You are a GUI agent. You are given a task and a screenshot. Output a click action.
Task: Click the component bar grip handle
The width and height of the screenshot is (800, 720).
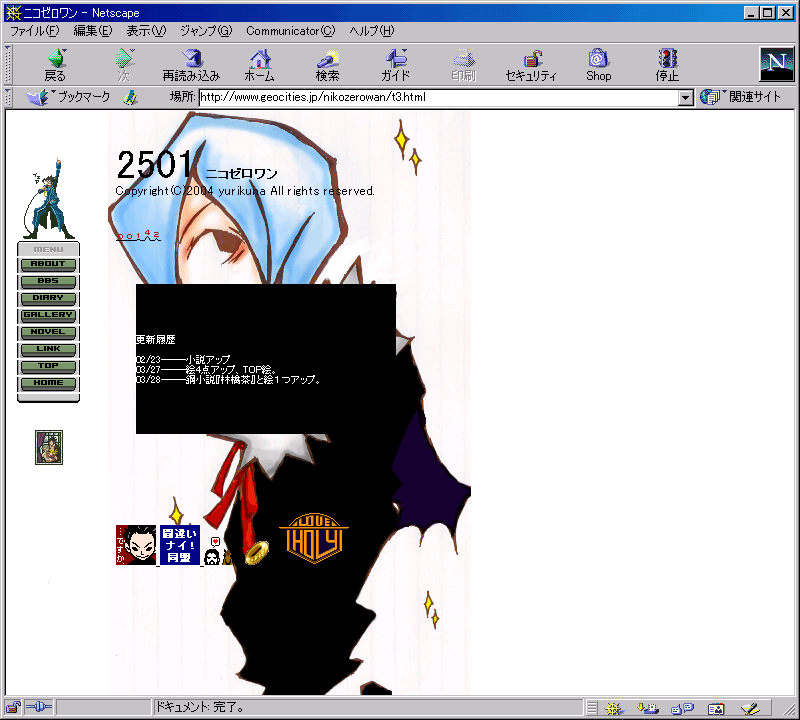(591, 708)
